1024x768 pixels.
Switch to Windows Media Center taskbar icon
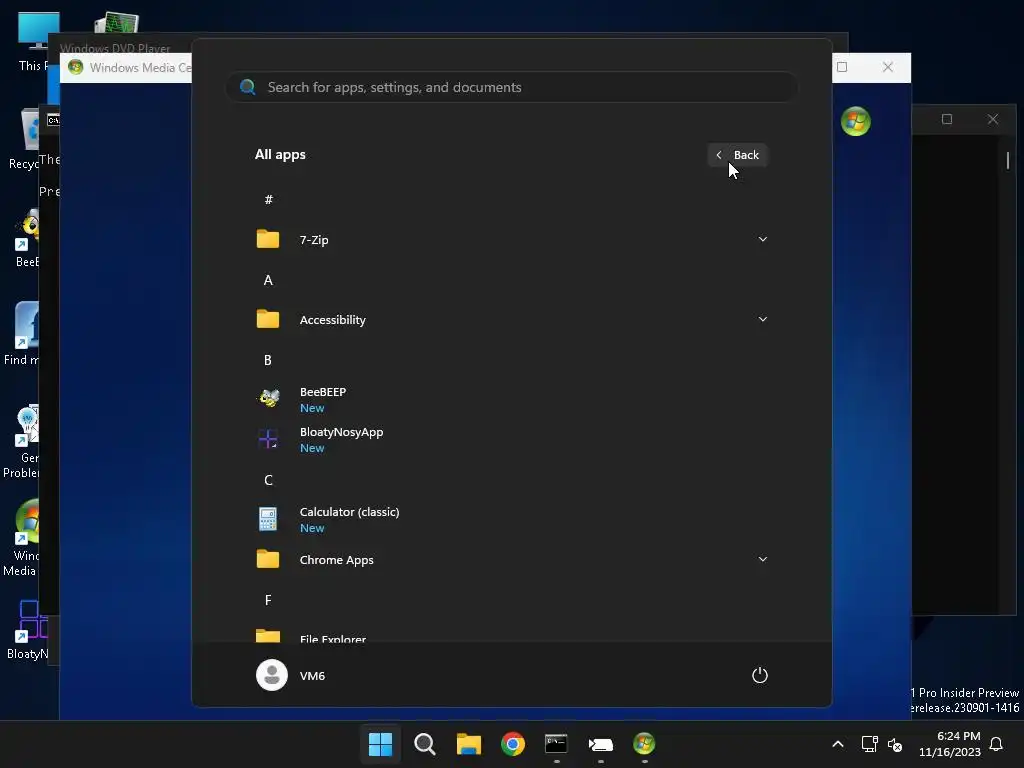click(644, 744)
